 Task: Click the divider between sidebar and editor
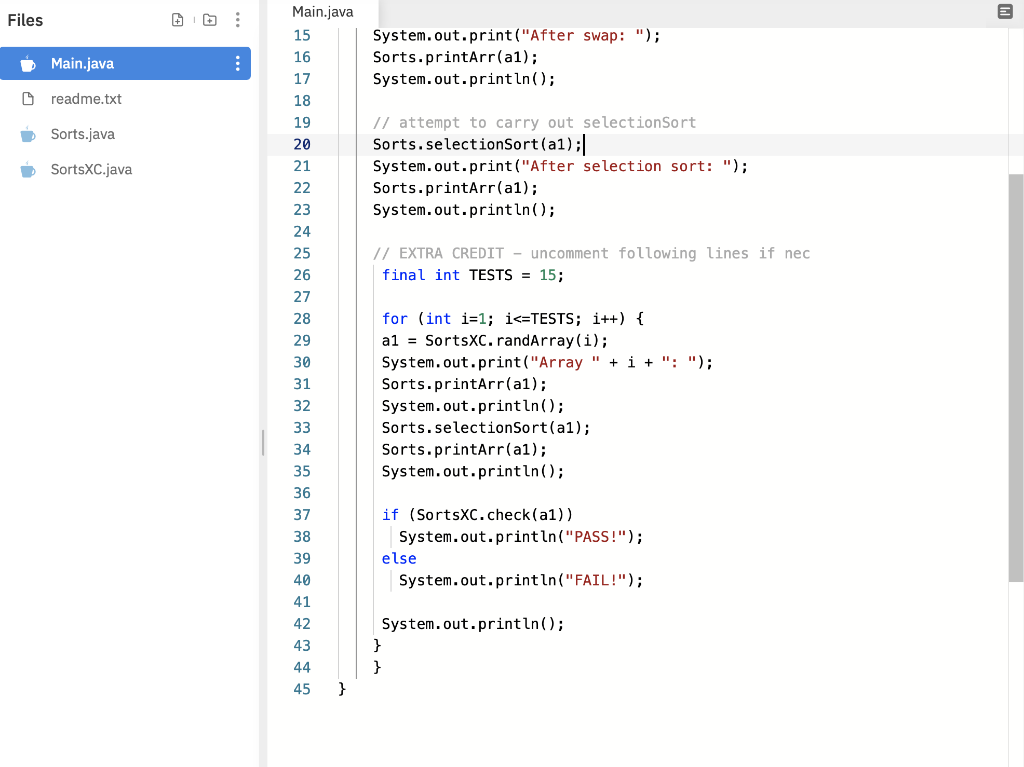coord(261,442)
